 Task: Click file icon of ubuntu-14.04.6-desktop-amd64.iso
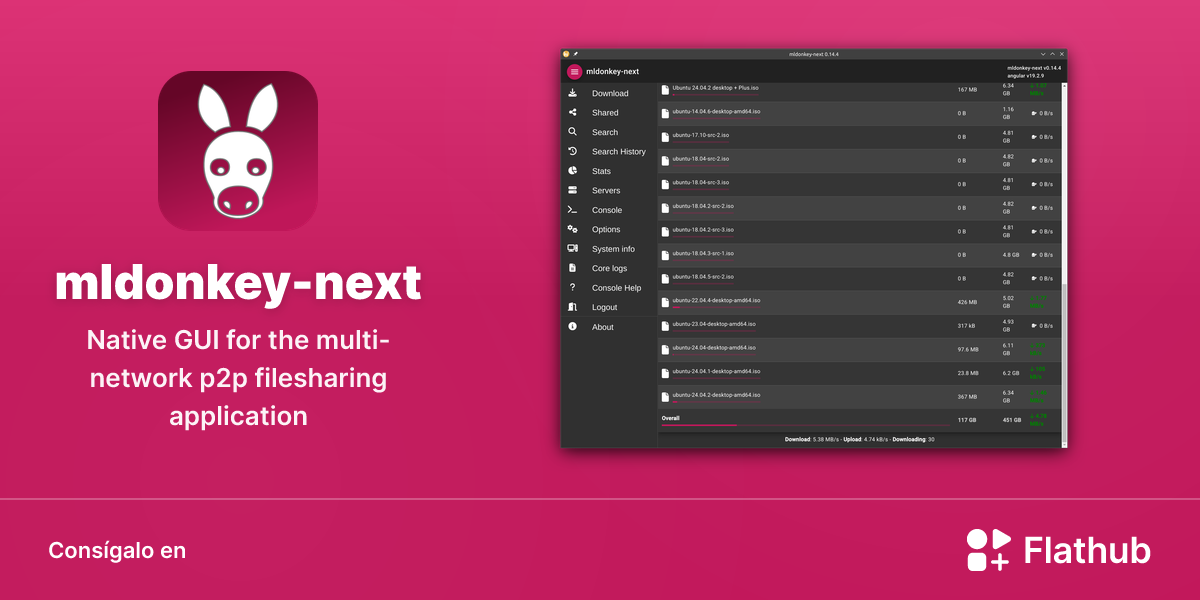[665, 113]
